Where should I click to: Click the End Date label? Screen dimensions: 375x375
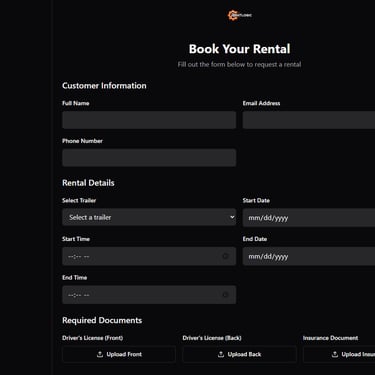point(255,239)
